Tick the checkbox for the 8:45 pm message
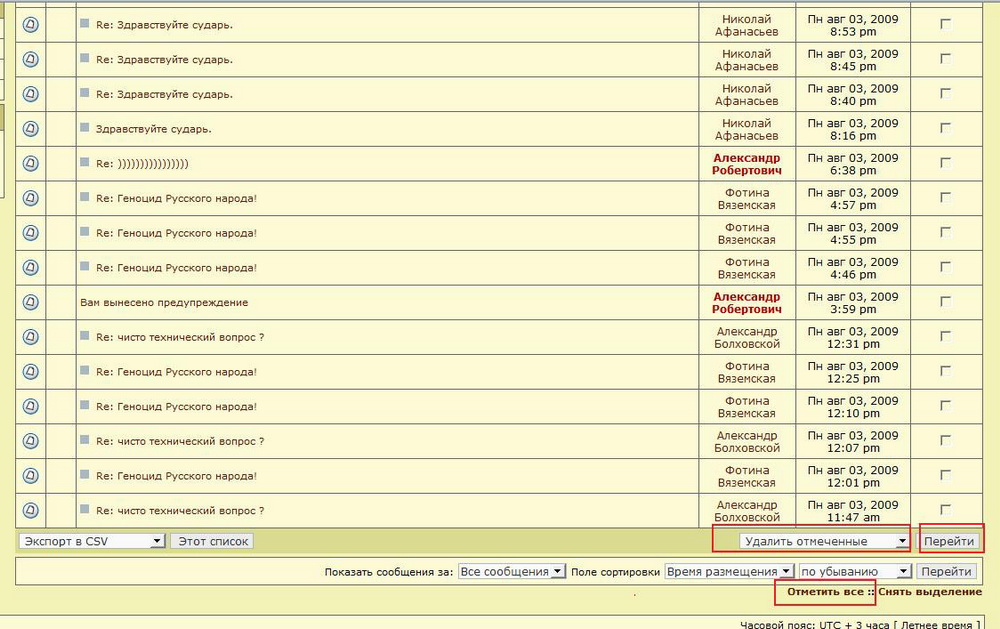Viewport: 1000px width, 629px height. click(946, 59)
